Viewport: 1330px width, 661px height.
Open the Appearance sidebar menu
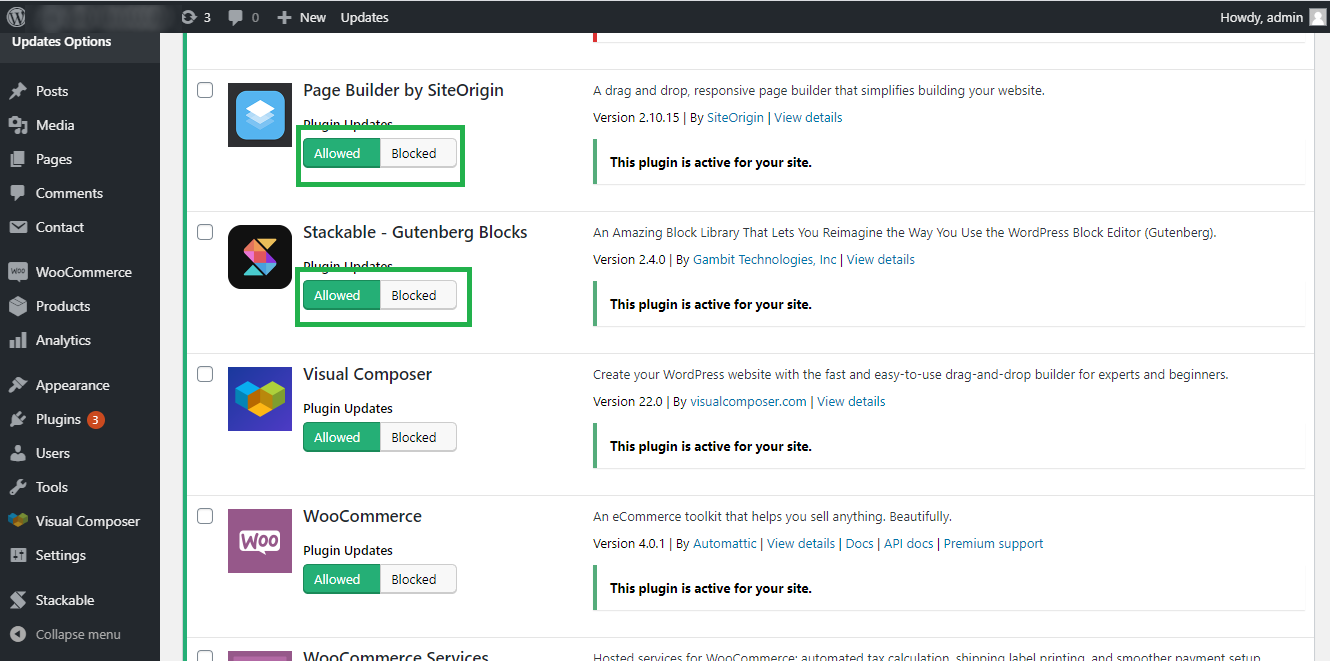coord(72,385)
